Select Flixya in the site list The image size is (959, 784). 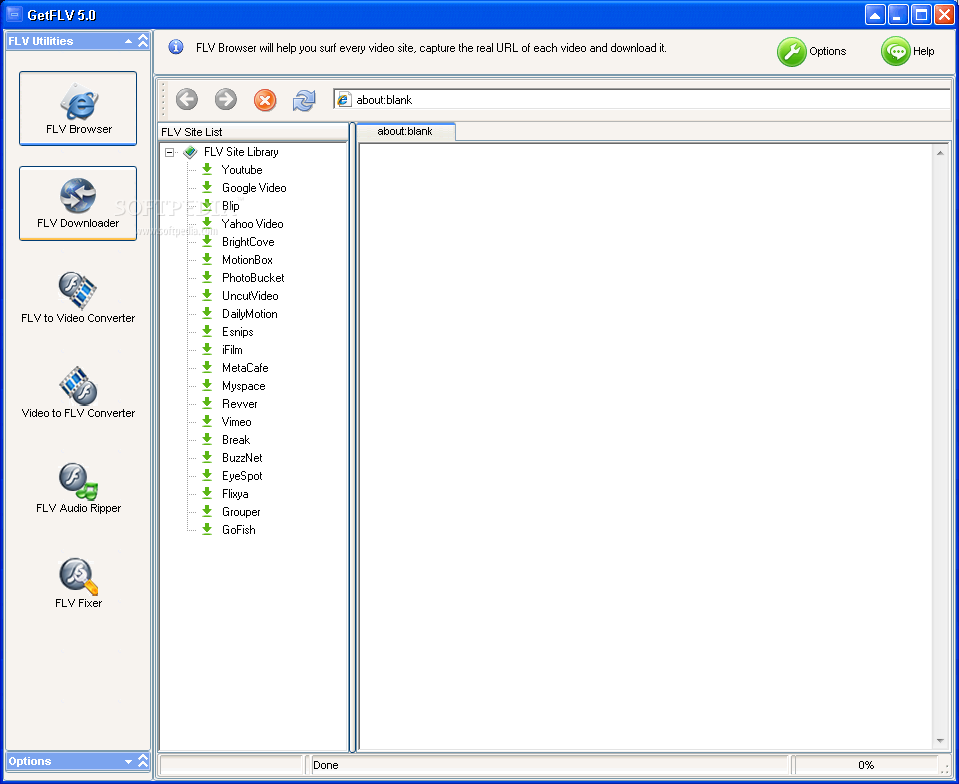pyautogui.click(x=235, y=494)
